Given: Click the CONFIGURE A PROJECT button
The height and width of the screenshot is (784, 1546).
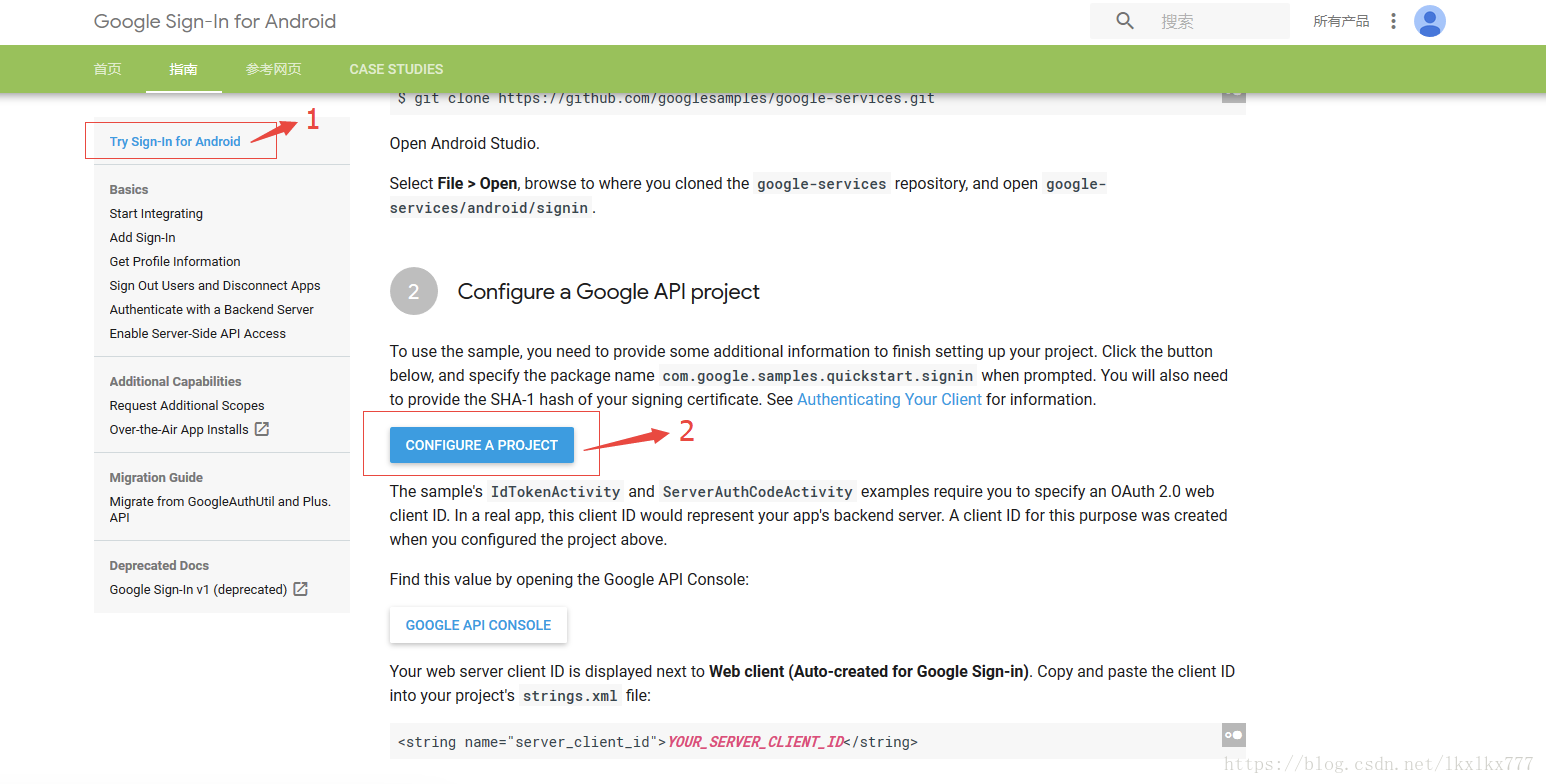Looking at the screenshot, I should (482, 445).
